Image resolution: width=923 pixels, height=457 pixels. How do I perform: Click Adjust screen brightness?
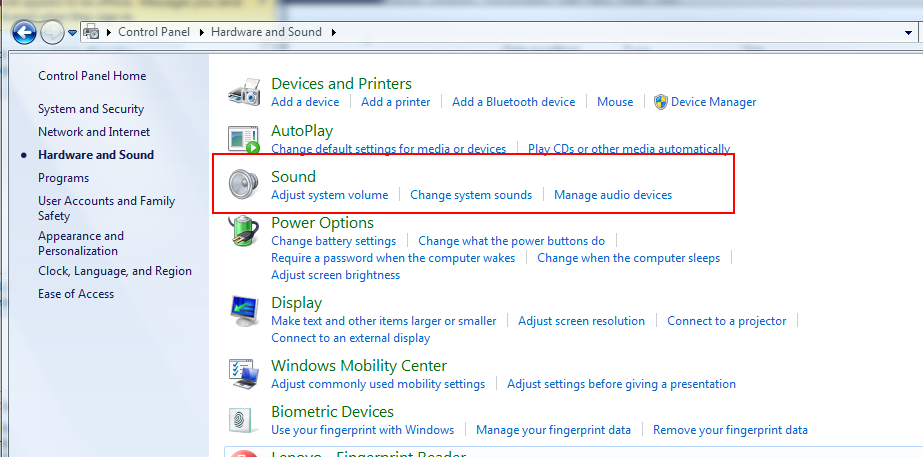point(336,275)
